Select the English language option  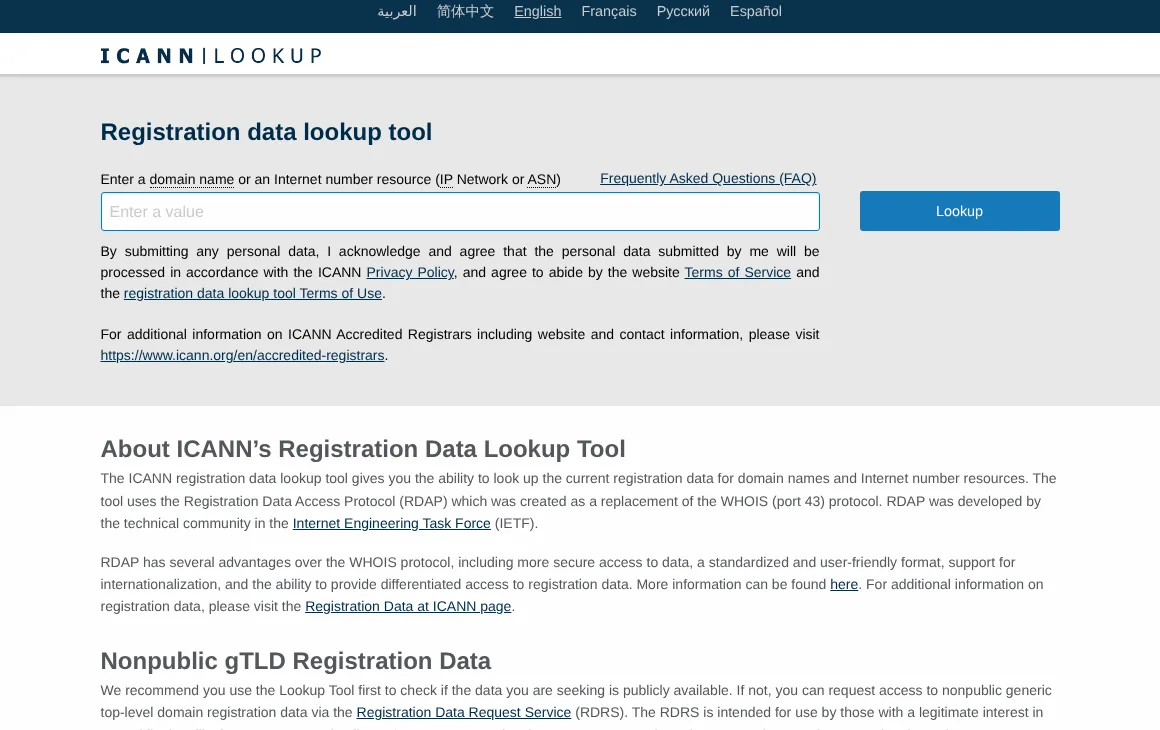[x=538, y=11]
